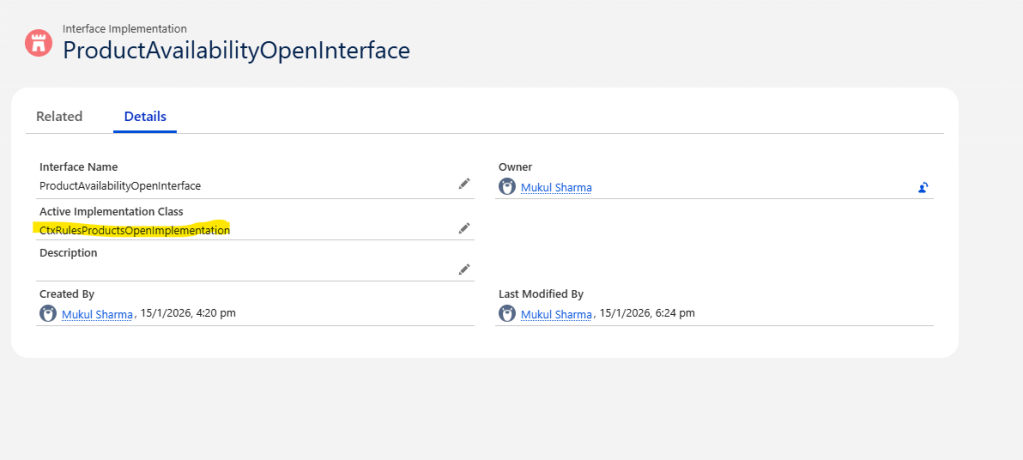Viewport: 1023px width, 460px height.
Task: Click the Change Owner icon
Action: pyautogui.click(x=923, y=187)
